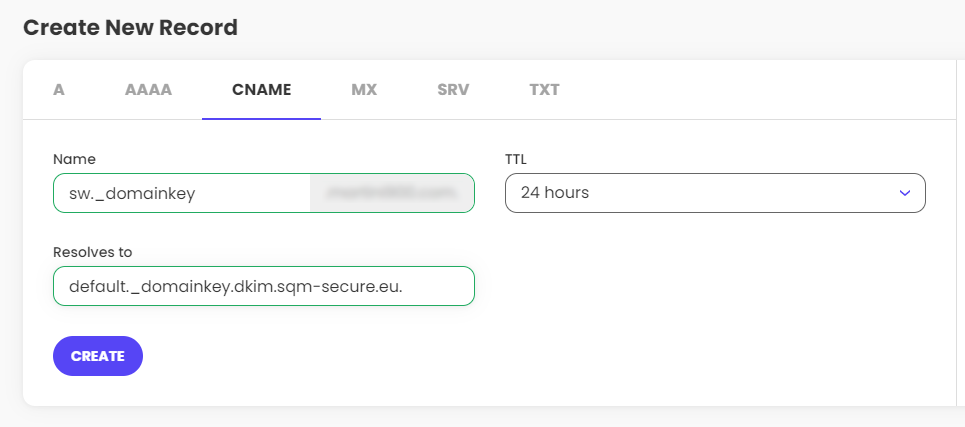This screenshot has width=965, height=427.
Task: Click the Create New Record heading
Action: pyautogui.click(x=130, y=27)
